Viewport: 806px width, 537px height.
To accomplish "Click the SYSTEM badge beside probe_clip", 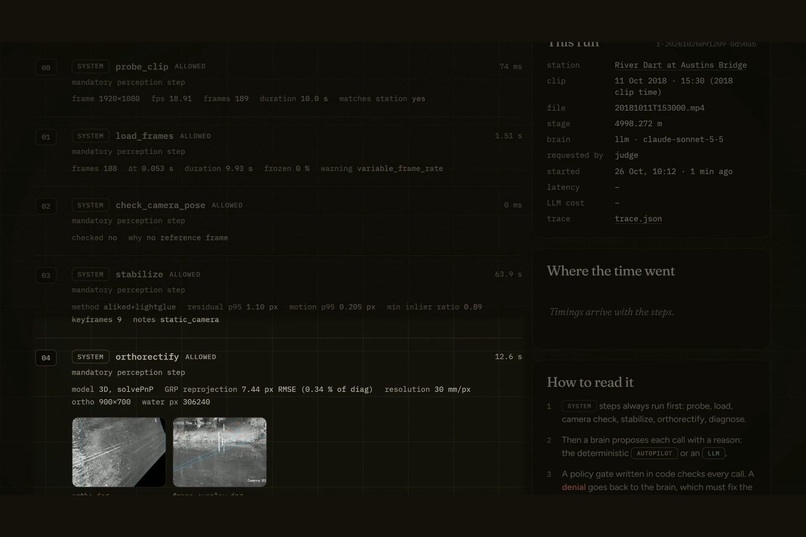I will tap(90, 66).
